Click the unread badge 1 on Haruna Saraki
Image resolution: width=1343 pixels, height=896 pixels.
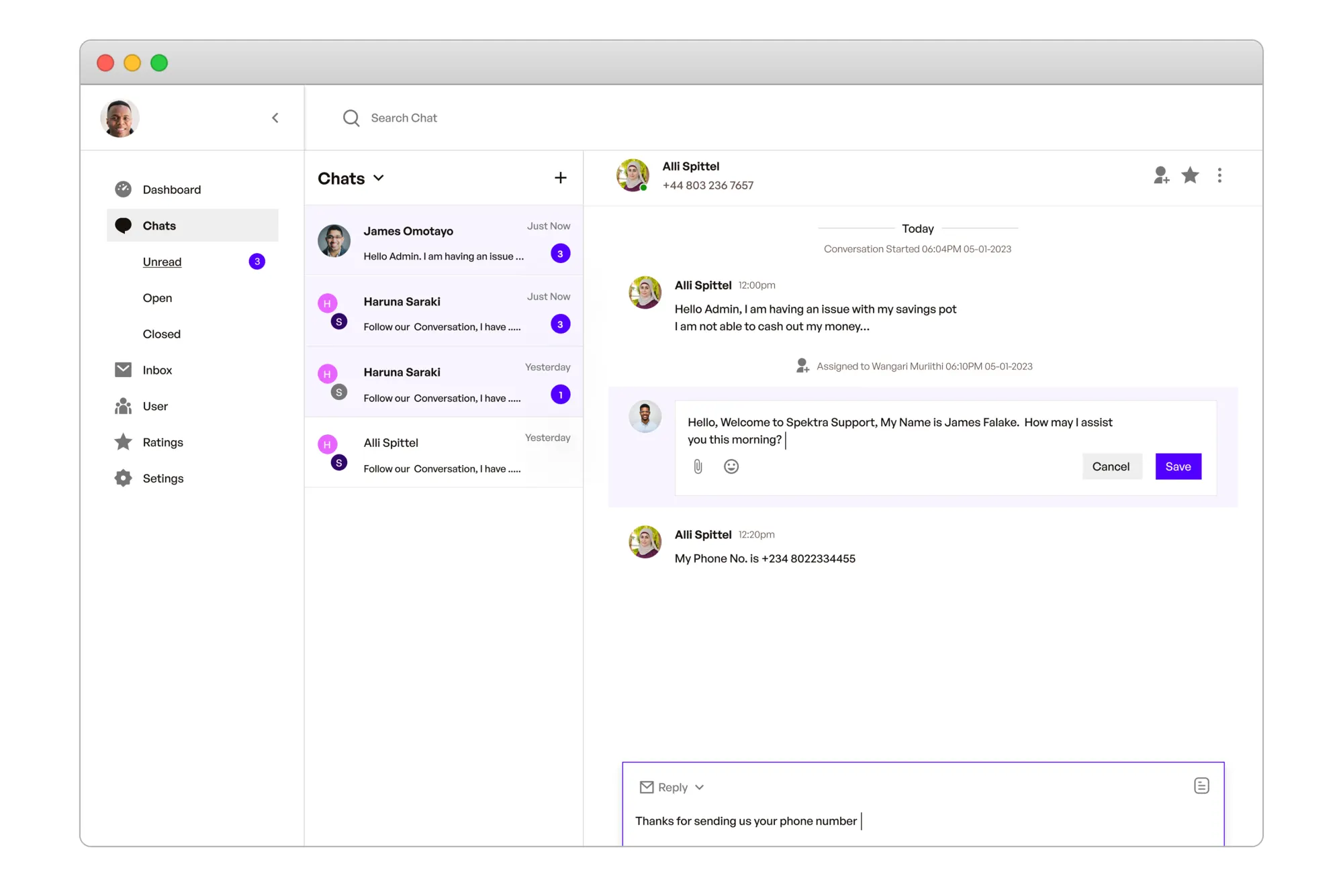(561, 395)
